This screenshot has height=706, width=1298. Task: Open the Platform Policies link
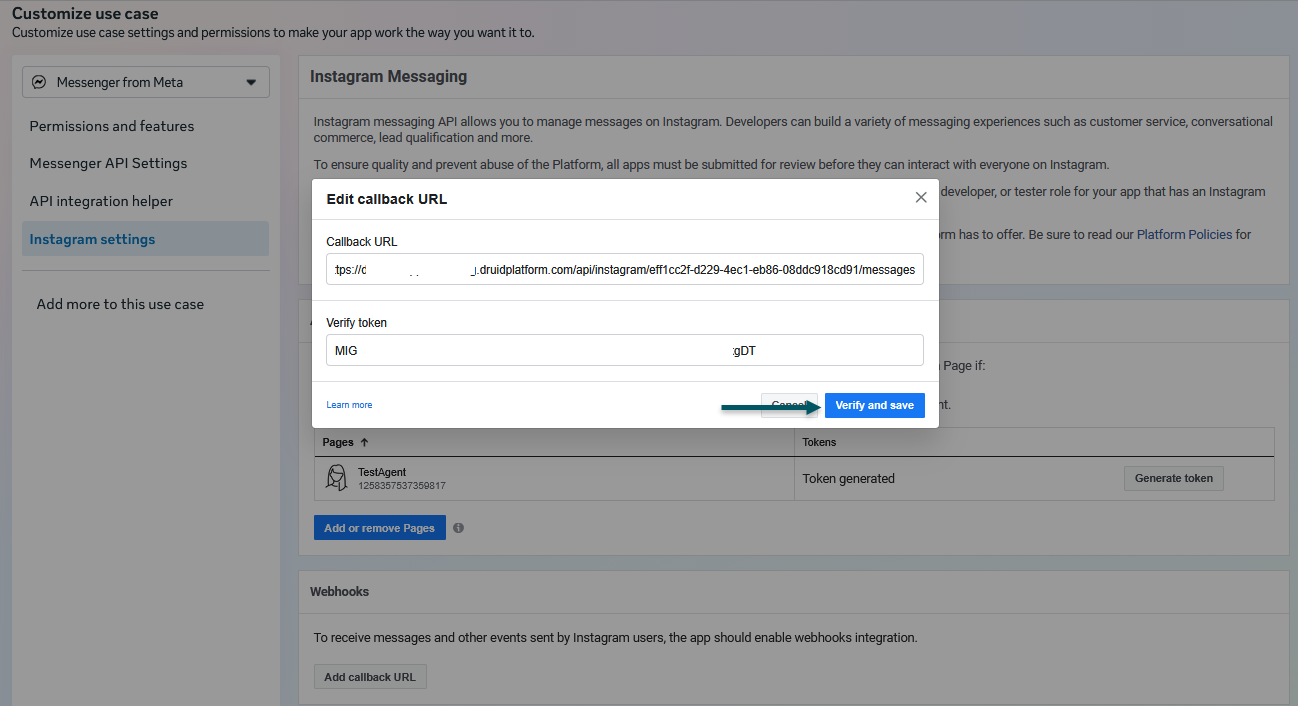pyautogui.click(x=1184, y=235)
